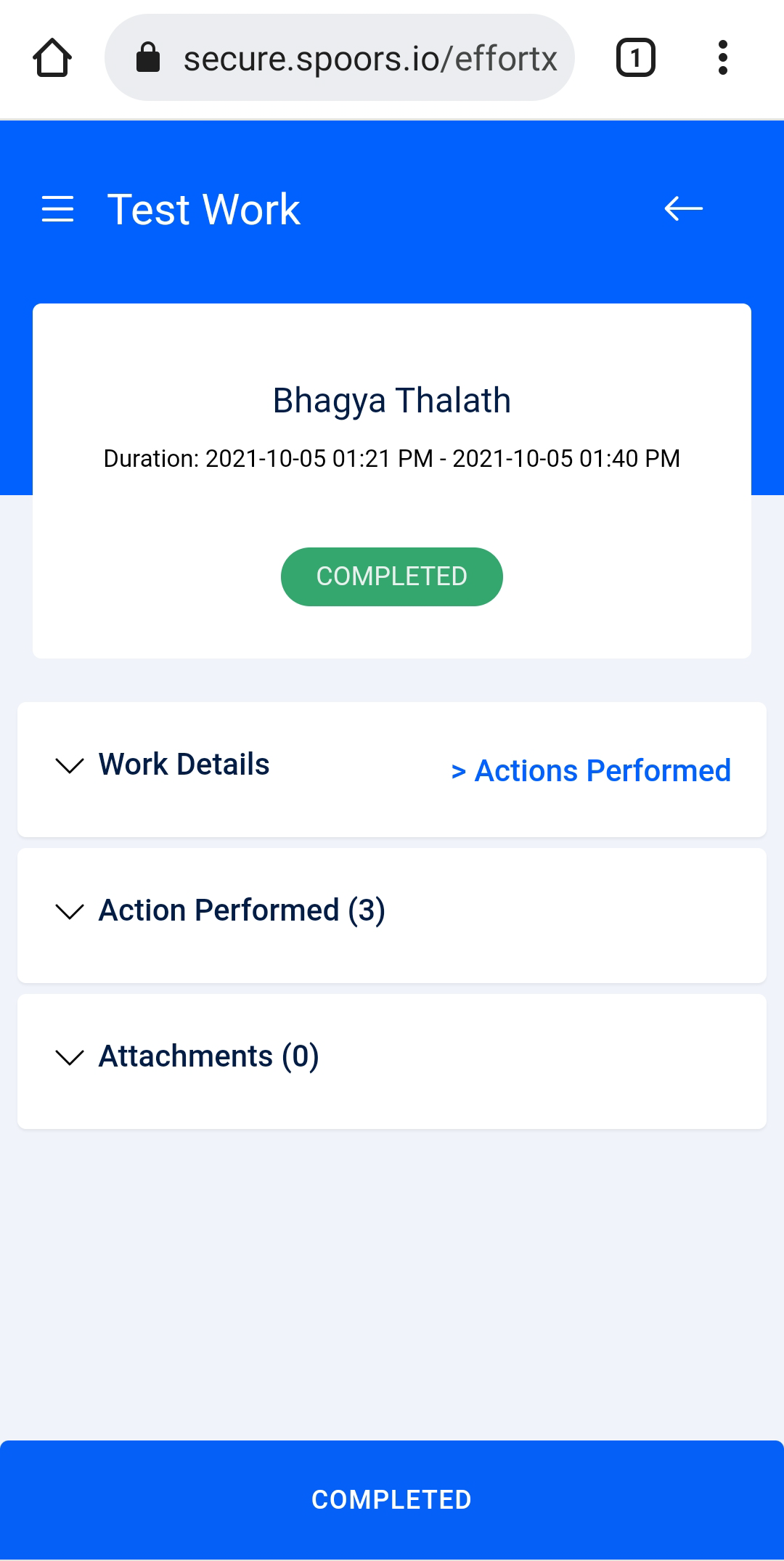
Task: Click the Duration date range text
Action: coord(392,459)
